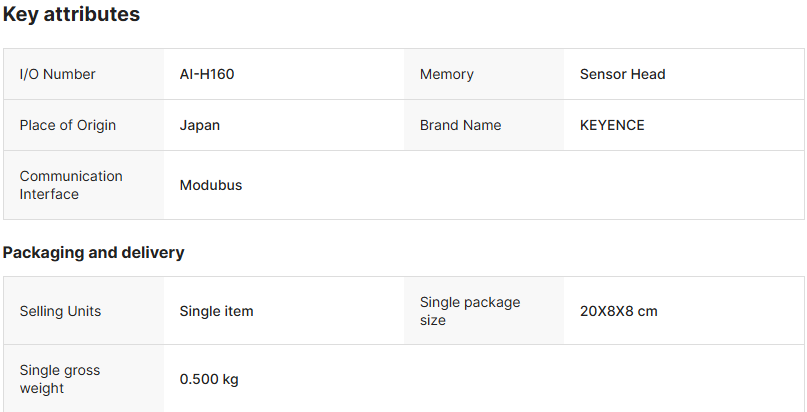Click the Memory label cell
This screenshot has width=807, height=412.
coord(447,74)
